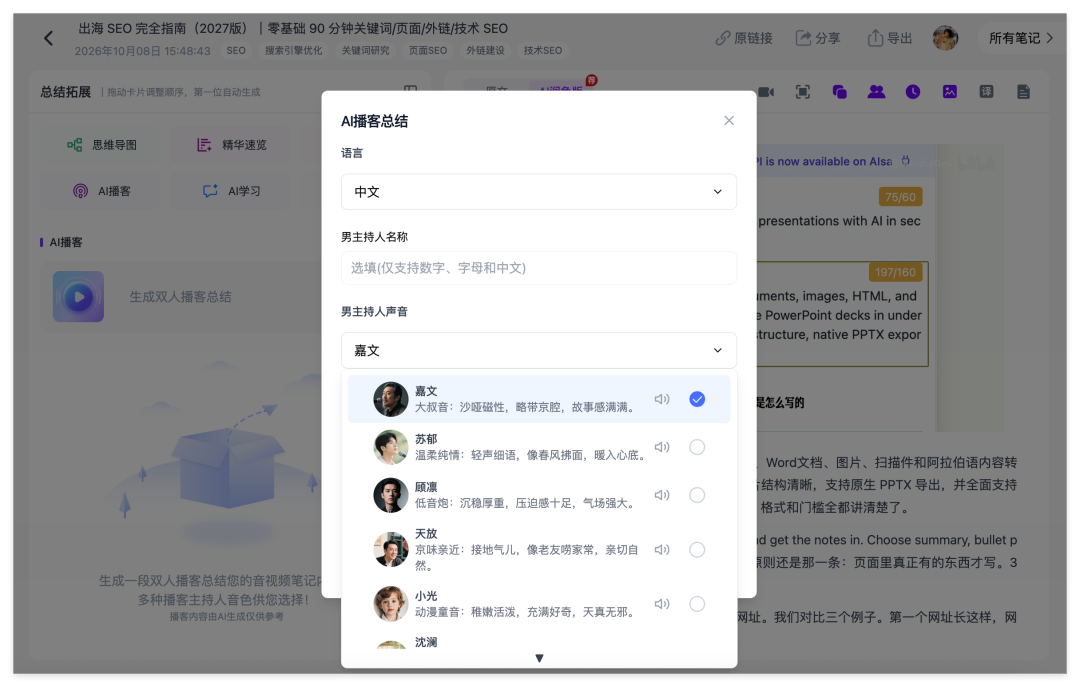Click the 75/60 badge
The image size is (1080, 687).
pos(900,197)
